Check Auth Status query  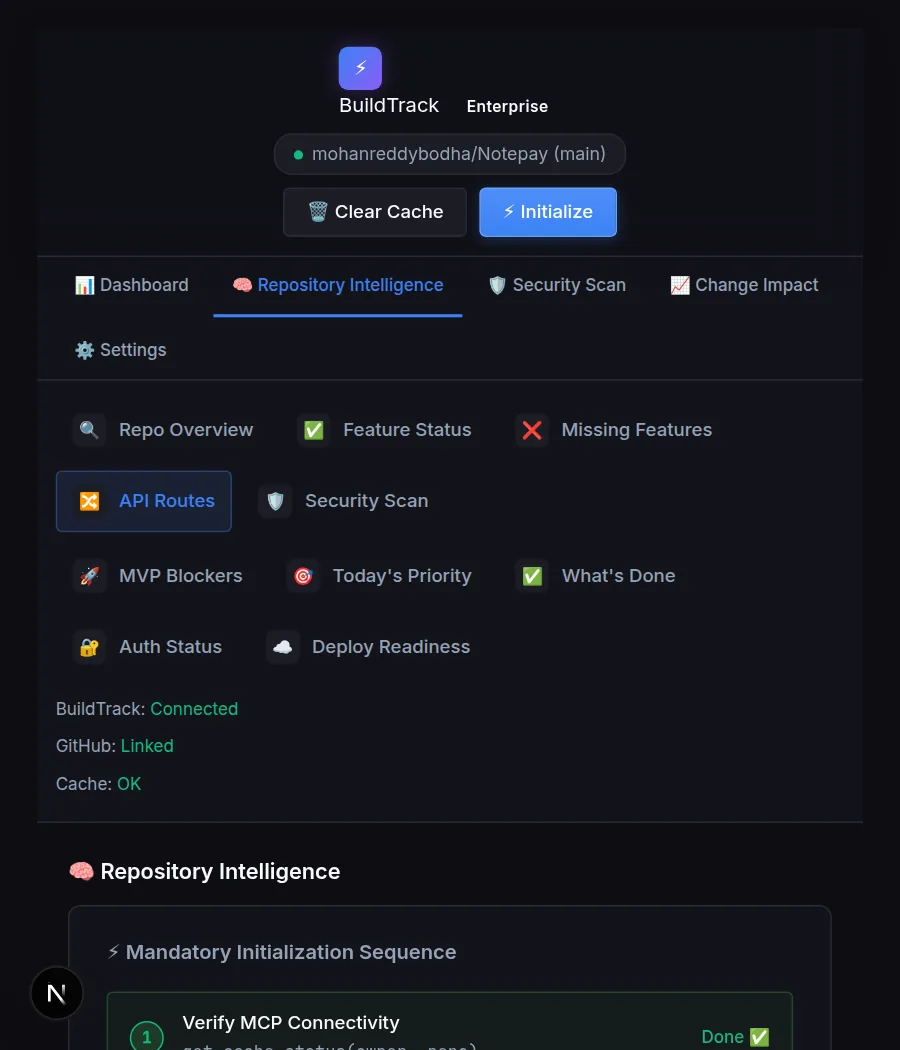[147, 647]
